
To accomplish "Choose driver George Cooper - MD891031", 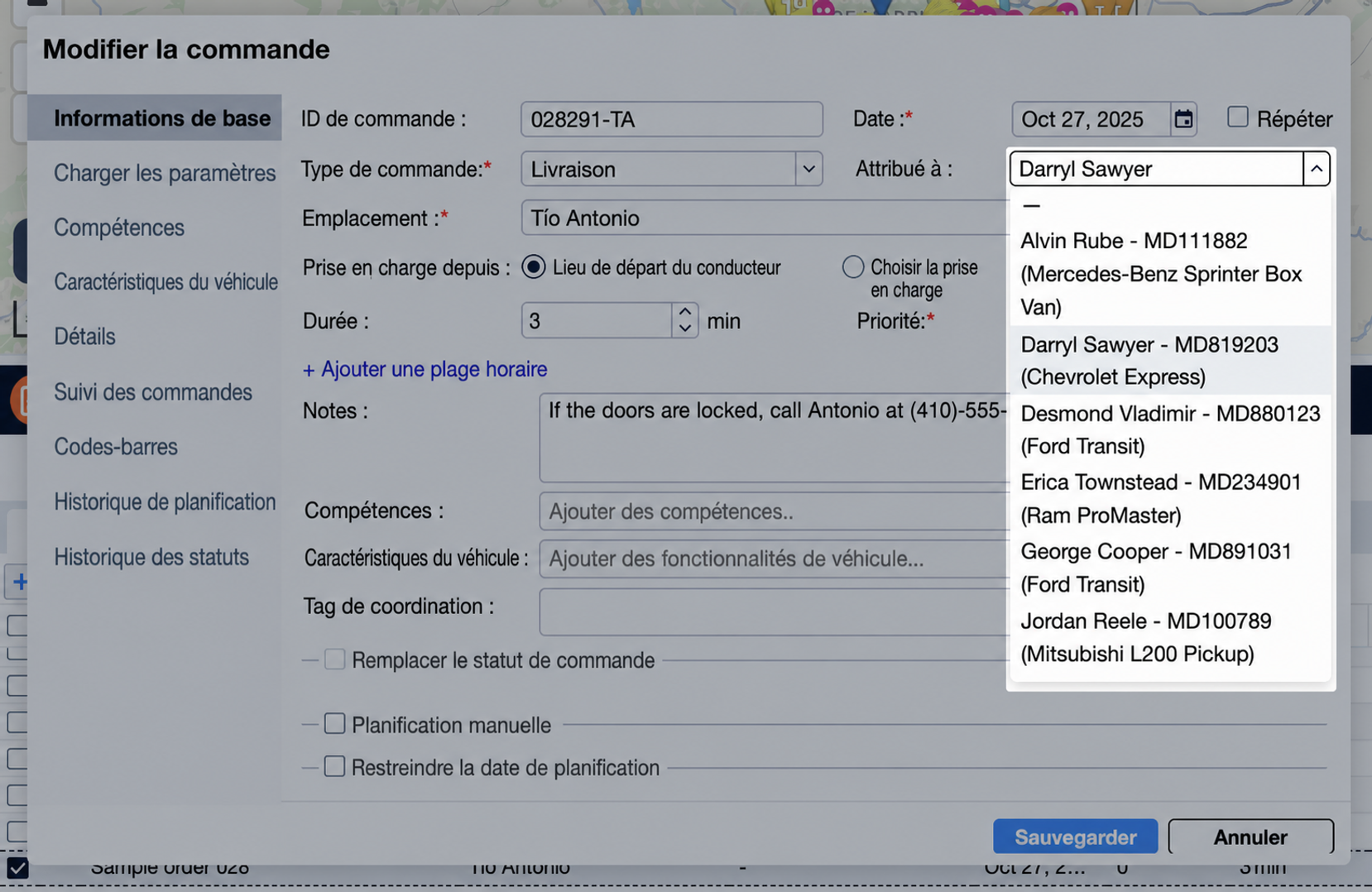I will (1170, 568).
